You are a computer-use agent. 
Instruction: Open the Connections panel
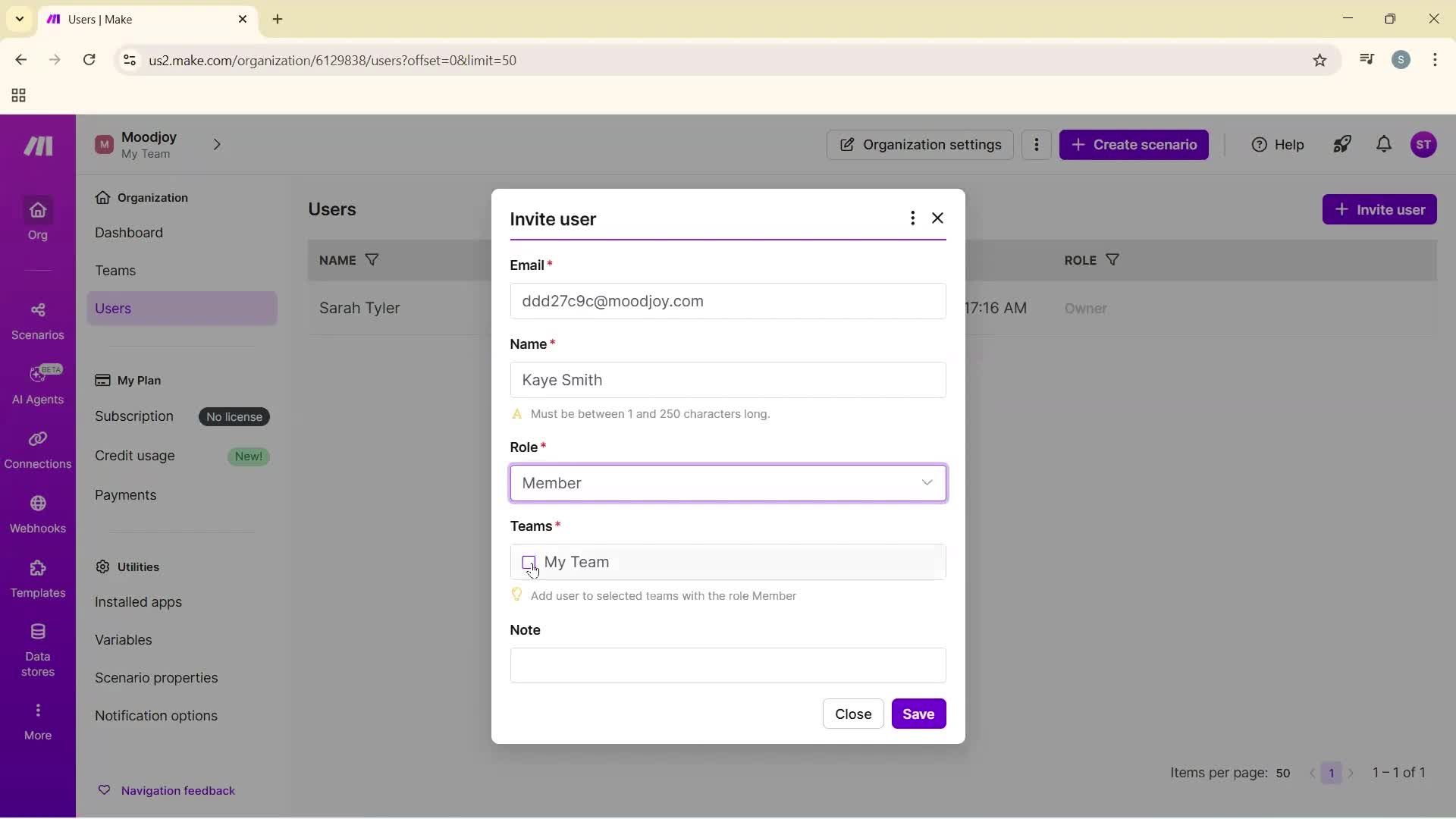coord(37,449)
